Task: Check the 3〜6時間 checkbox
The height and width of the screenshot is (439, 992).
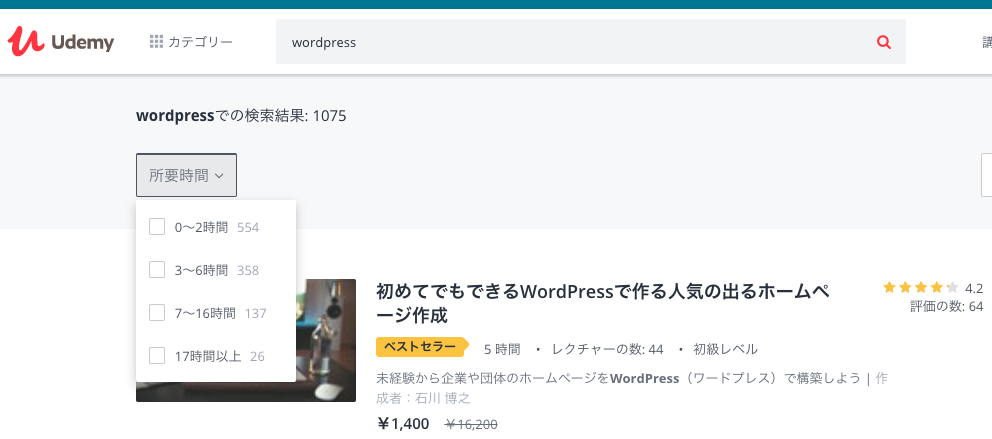Action: pos(157,269)
